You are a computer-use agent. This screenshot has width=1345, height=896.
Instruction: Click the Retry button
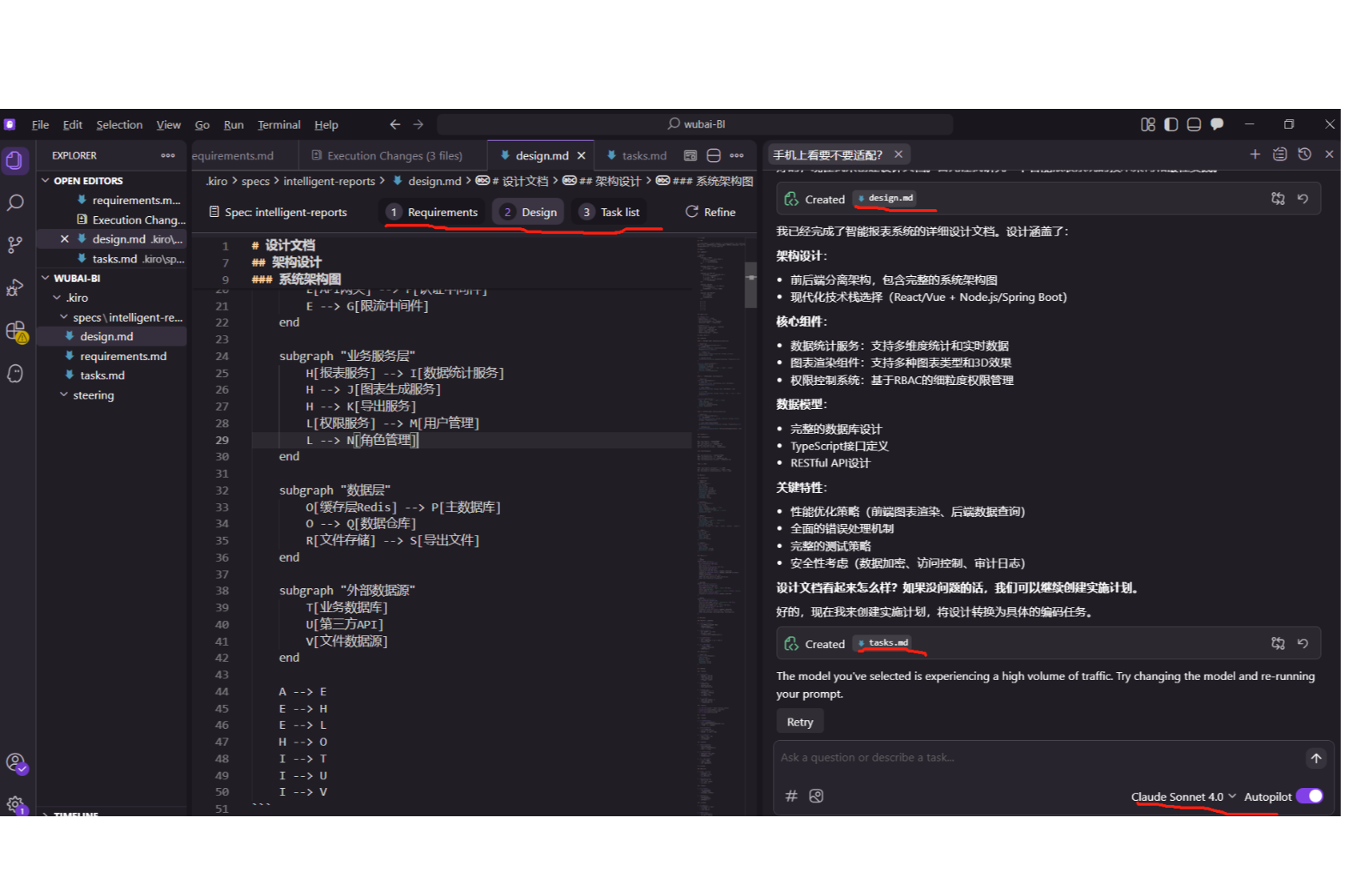coord(800,722)
